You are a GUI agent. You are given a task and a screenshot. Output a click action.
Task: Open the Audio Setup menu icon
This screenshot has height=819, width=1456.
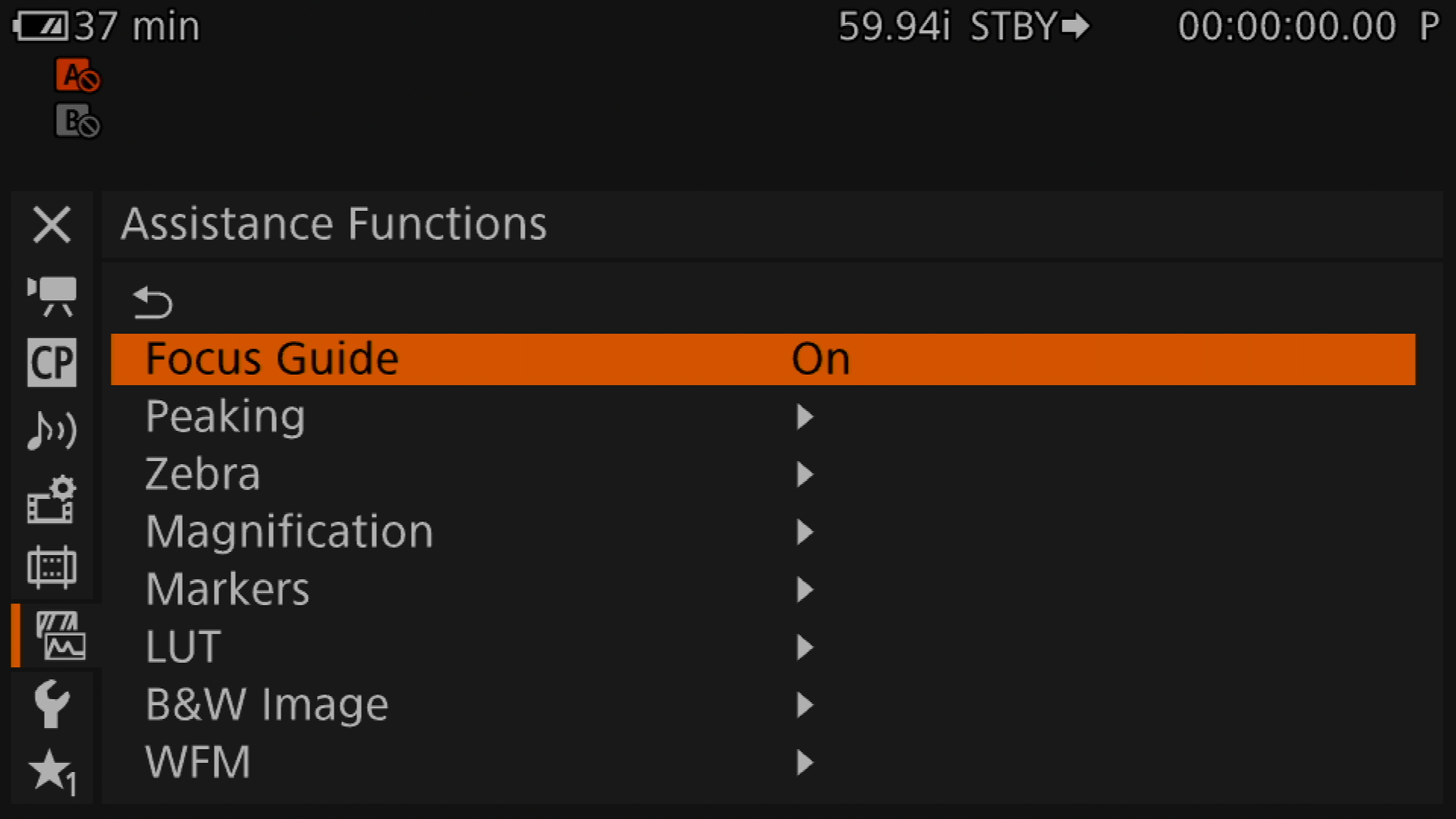(51, 429)
